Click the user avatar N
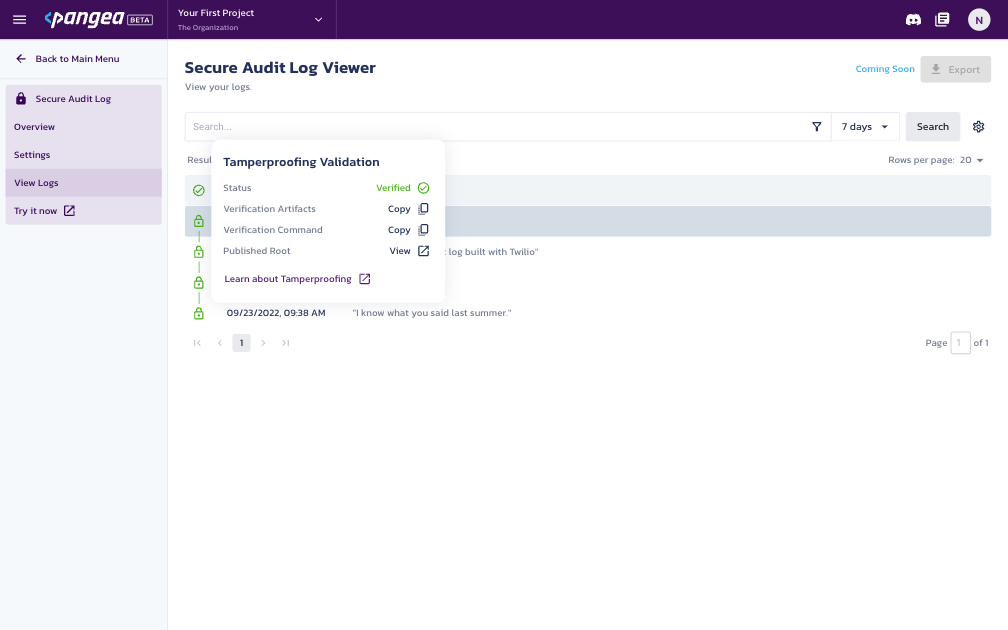Viewport: 1008px width, 630px height. (x=978, y=20)
